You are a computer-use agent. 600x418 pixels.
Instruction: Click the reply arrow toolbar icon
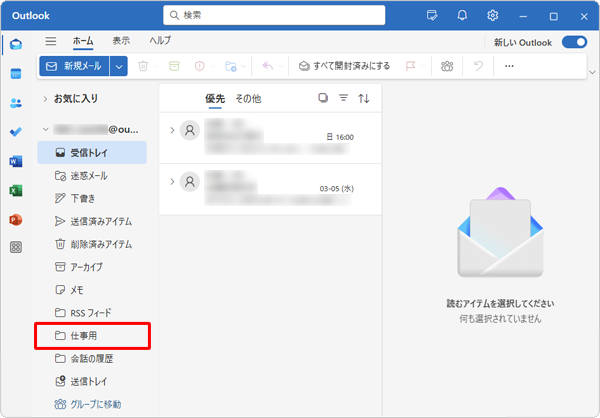(x=268, y=66)
